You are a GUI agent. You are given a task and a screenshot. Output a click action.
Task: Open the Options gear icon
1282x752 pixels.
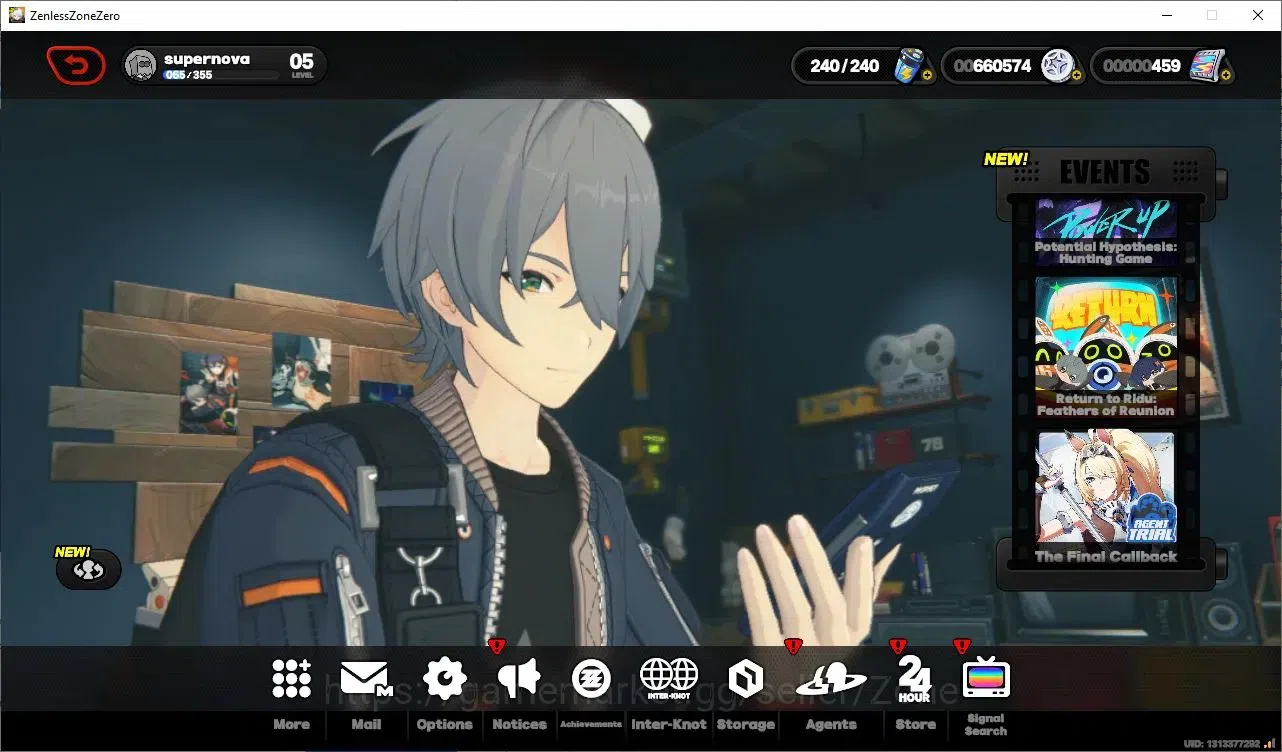[445, 679]
